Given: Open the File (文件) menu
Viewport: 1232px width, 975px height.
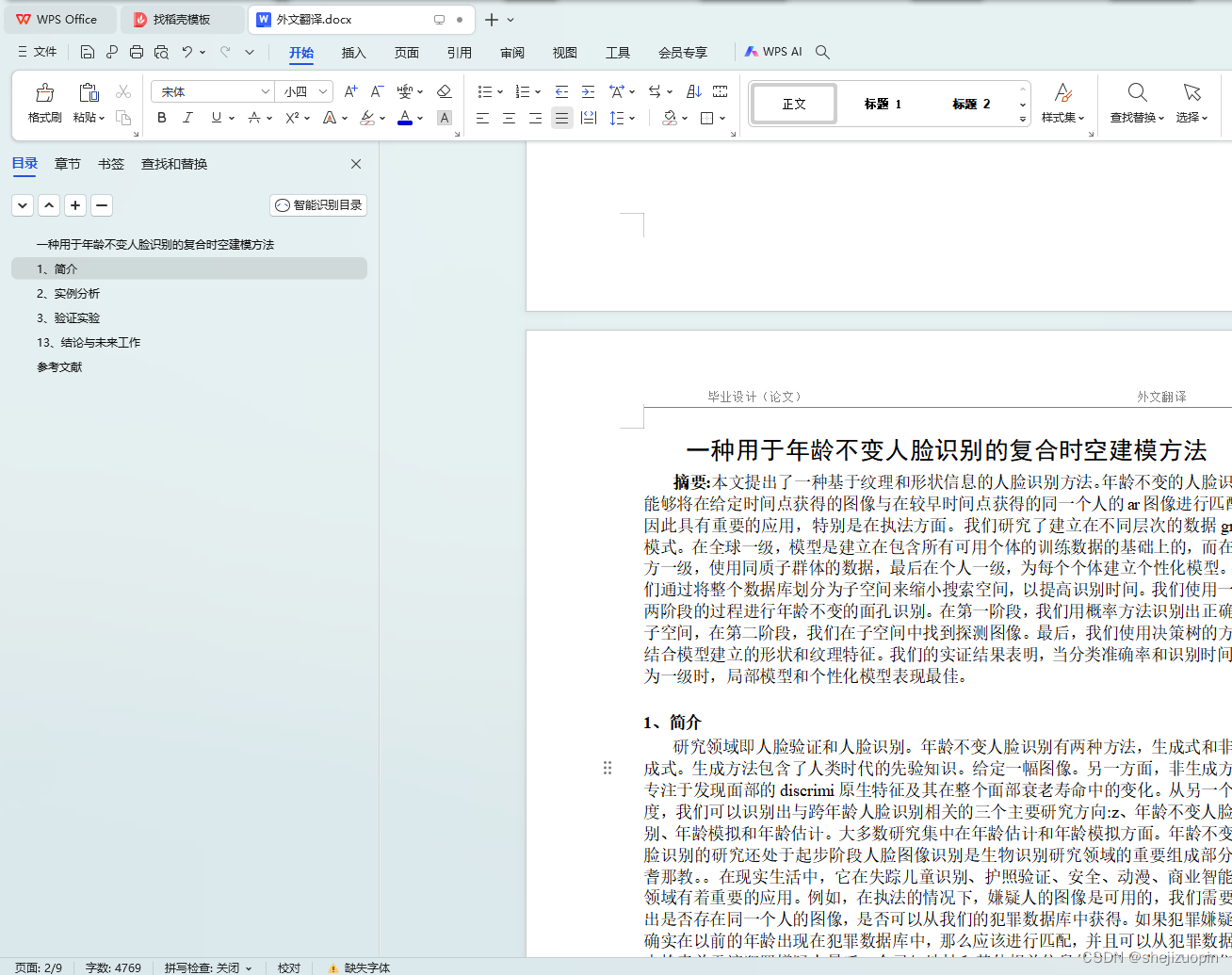Looking at the screenshot, I should click(x=38, y=52).
